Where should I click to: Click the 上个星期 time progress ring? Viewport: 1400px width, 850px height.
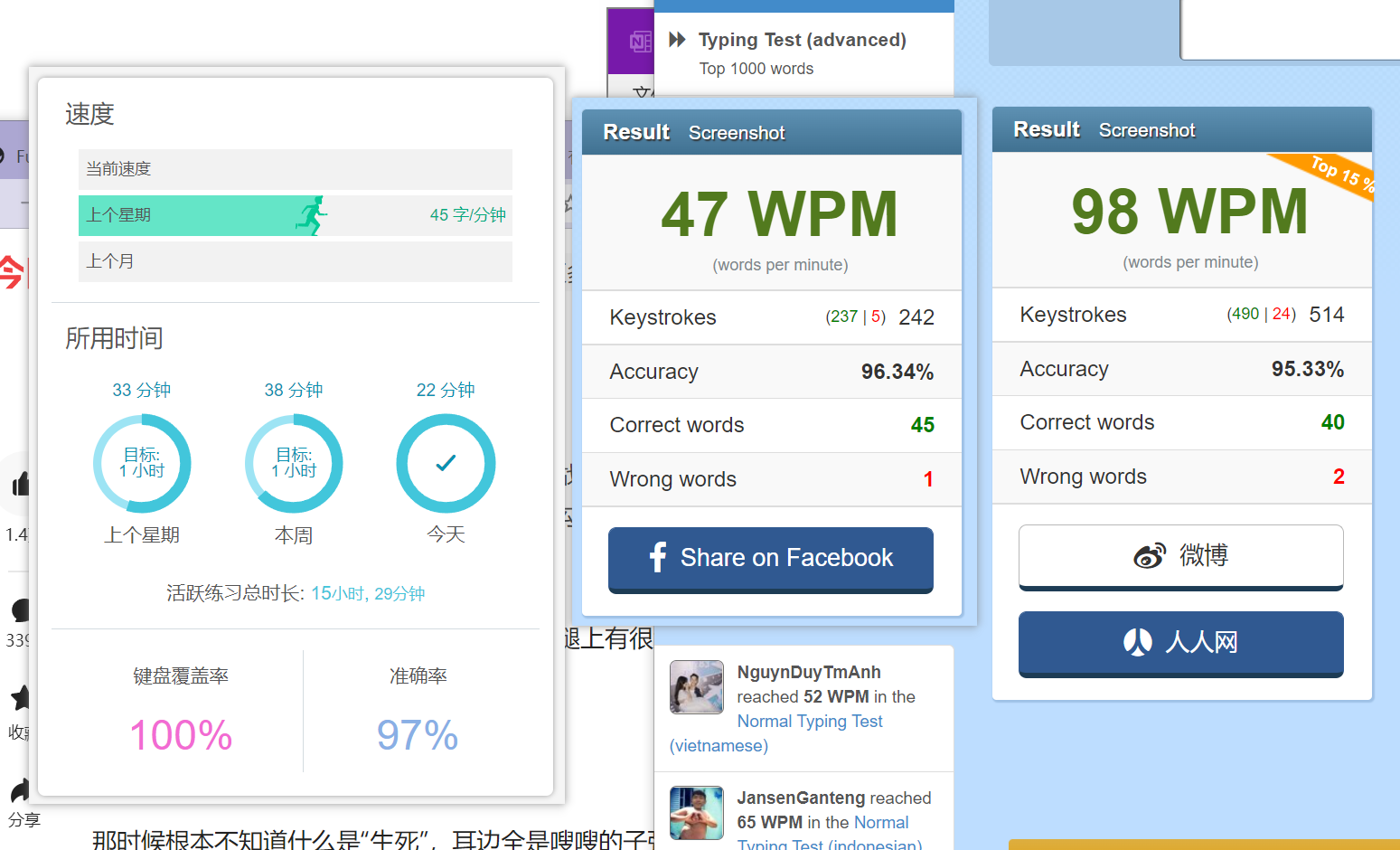point(142,464)
